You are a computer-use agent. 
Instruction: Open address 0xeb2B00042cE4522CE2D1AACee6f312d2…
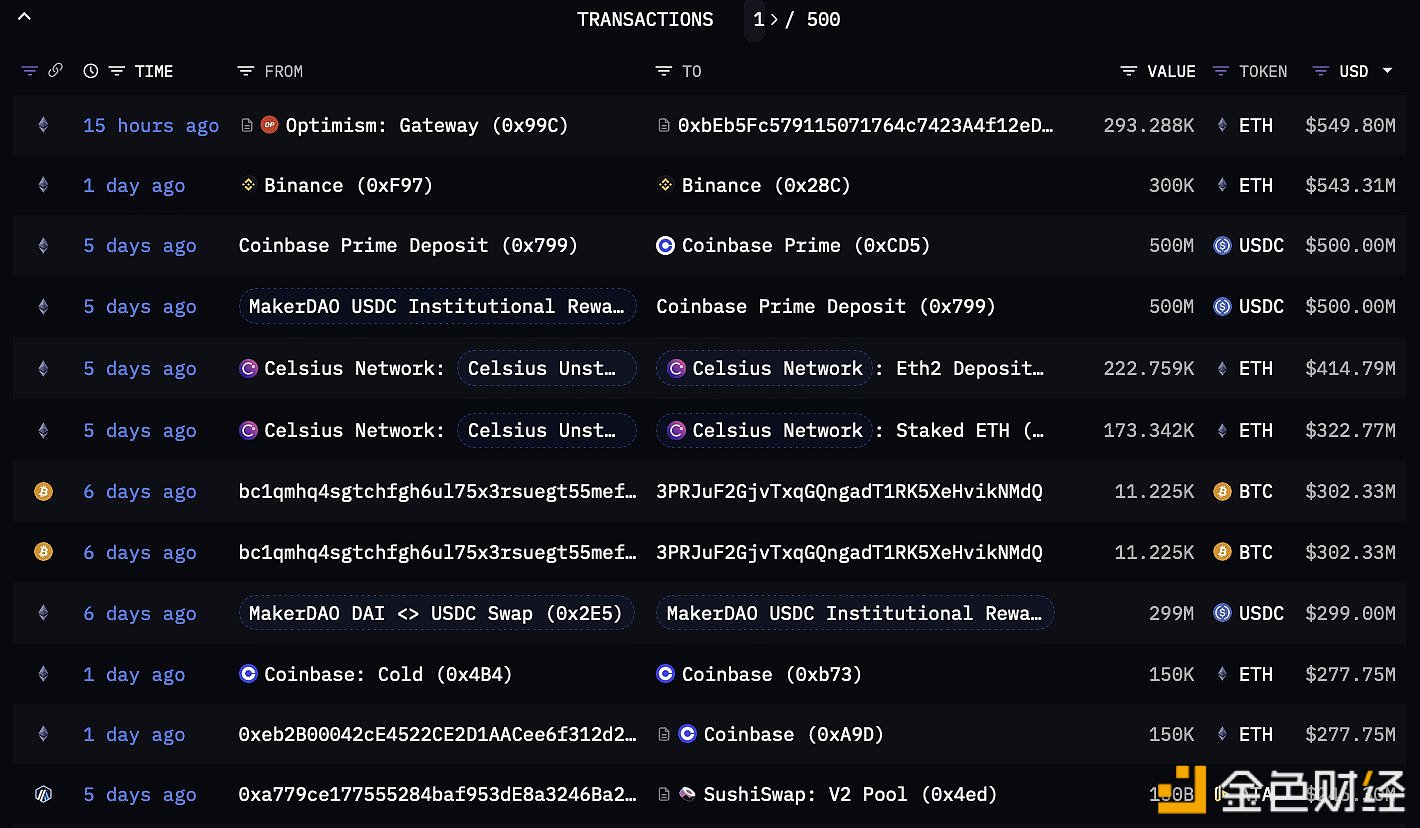pyautogui.click(x=437, y=734)
